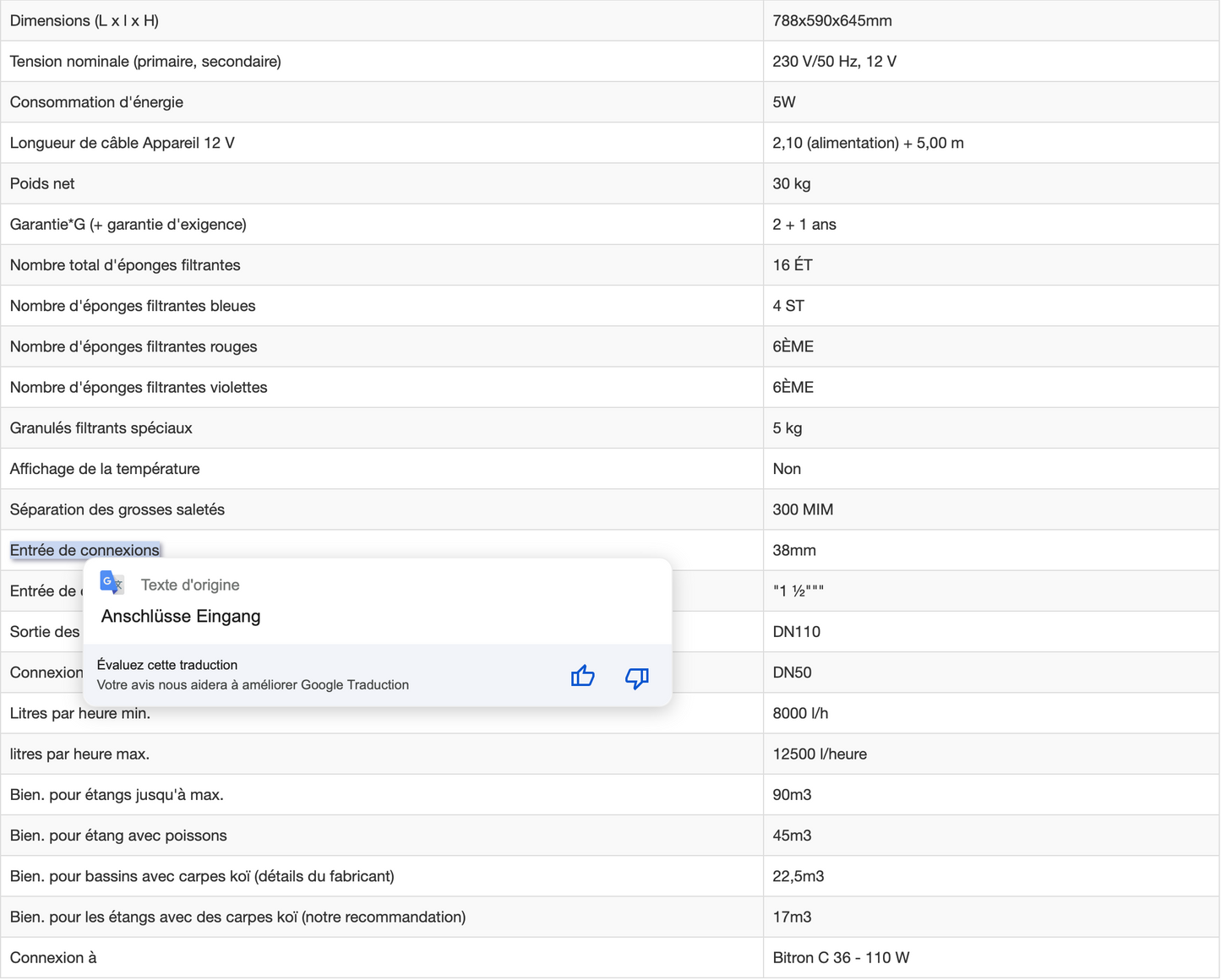Click the Google Translate logo icon

click(x=112, y=583)
